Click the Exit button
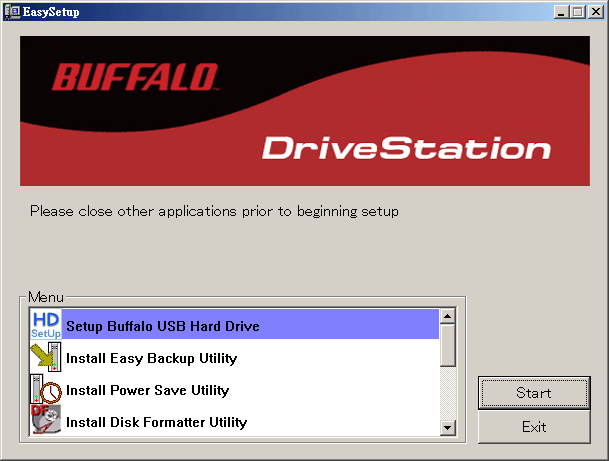Screen dimensions: 609x461 [534, 427]
